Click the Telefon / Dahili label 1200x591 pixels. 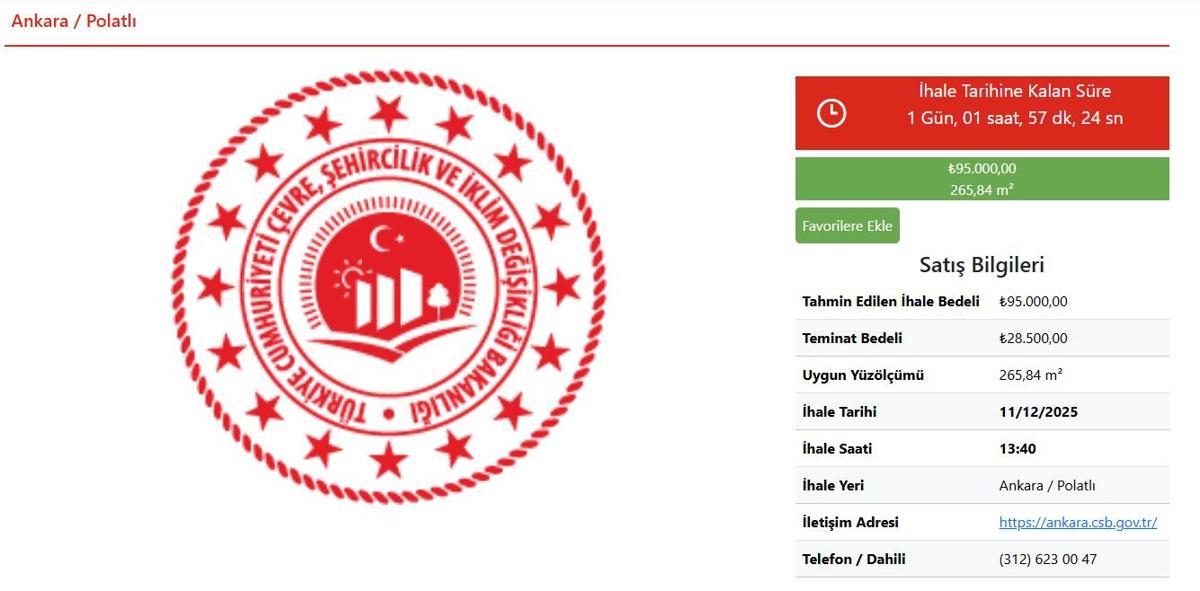pyautogui.click(x=854, y=559)
